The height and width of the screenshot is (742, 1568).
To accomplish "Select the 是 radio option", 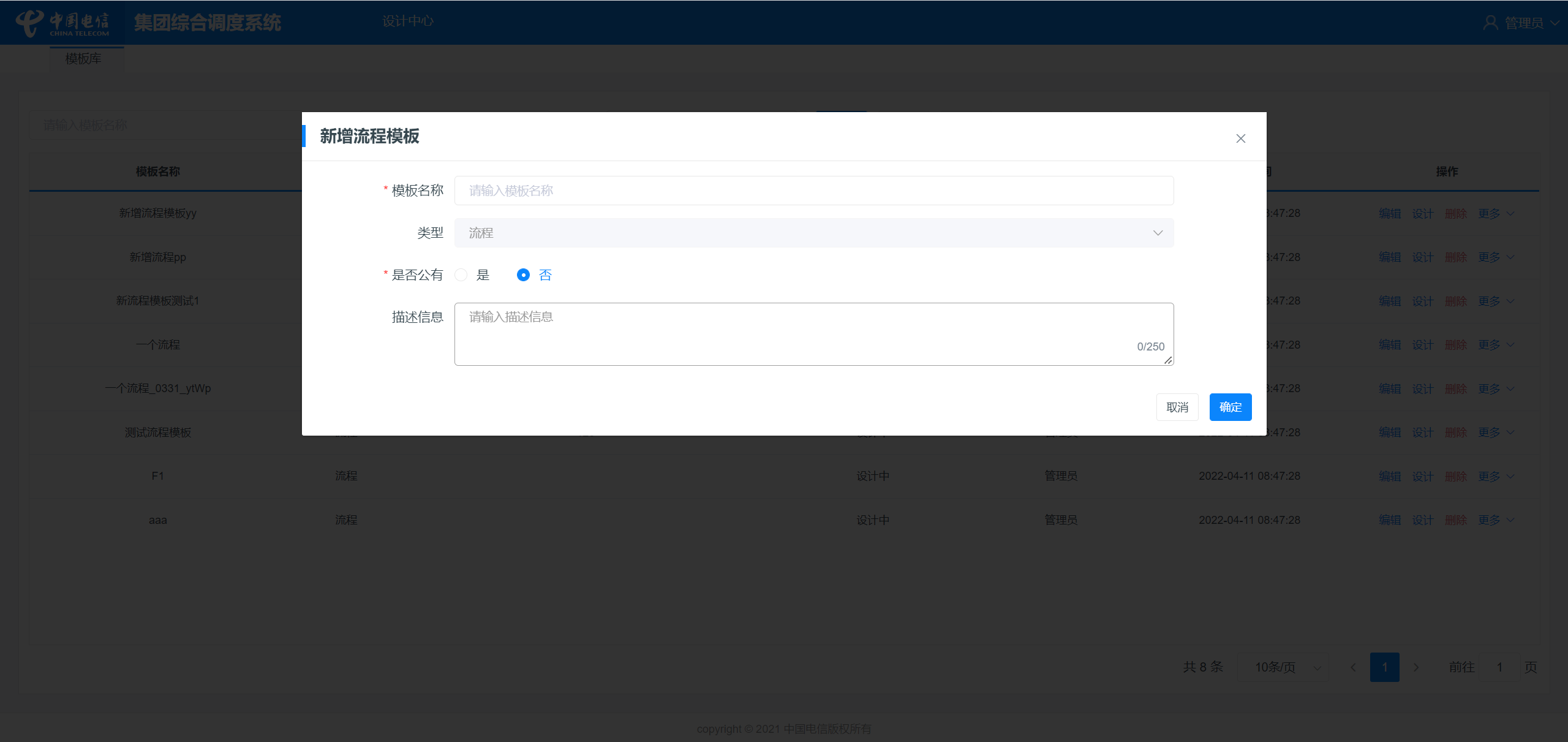I will pyautogui.click(x=461, y=275).
